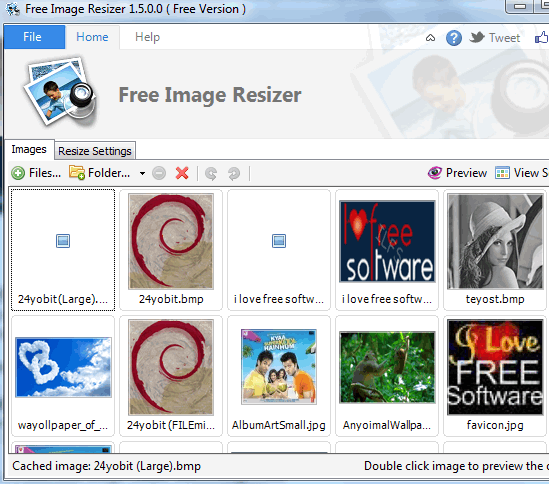Viewport: 549px width, 484px height.
Task: Open the Resize Settings tab
Action: 95,151
